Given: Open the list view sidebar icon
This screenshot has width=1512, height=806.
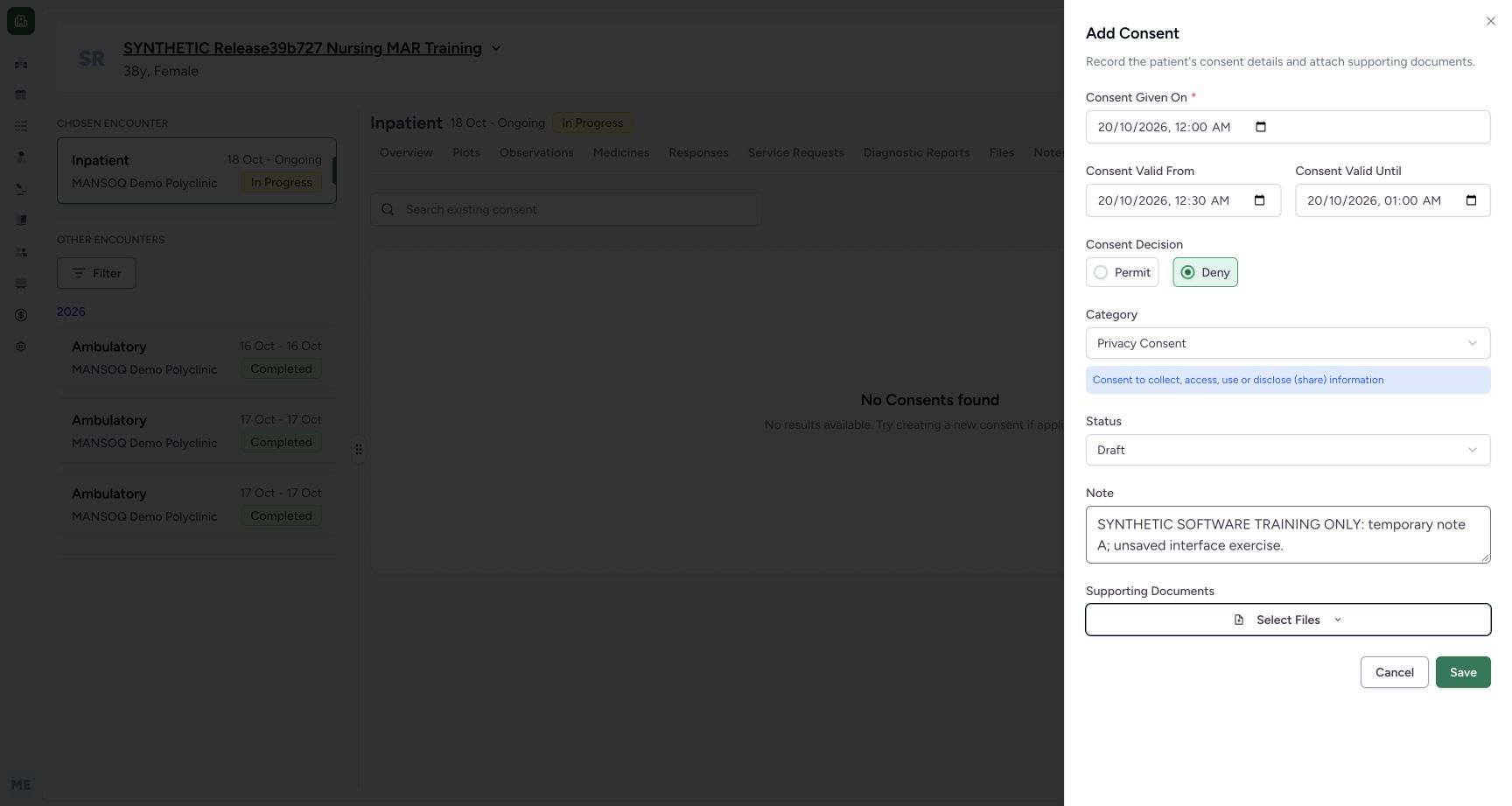Looking at the screenshot, I should pyautogui.click(x=21, y=126).
